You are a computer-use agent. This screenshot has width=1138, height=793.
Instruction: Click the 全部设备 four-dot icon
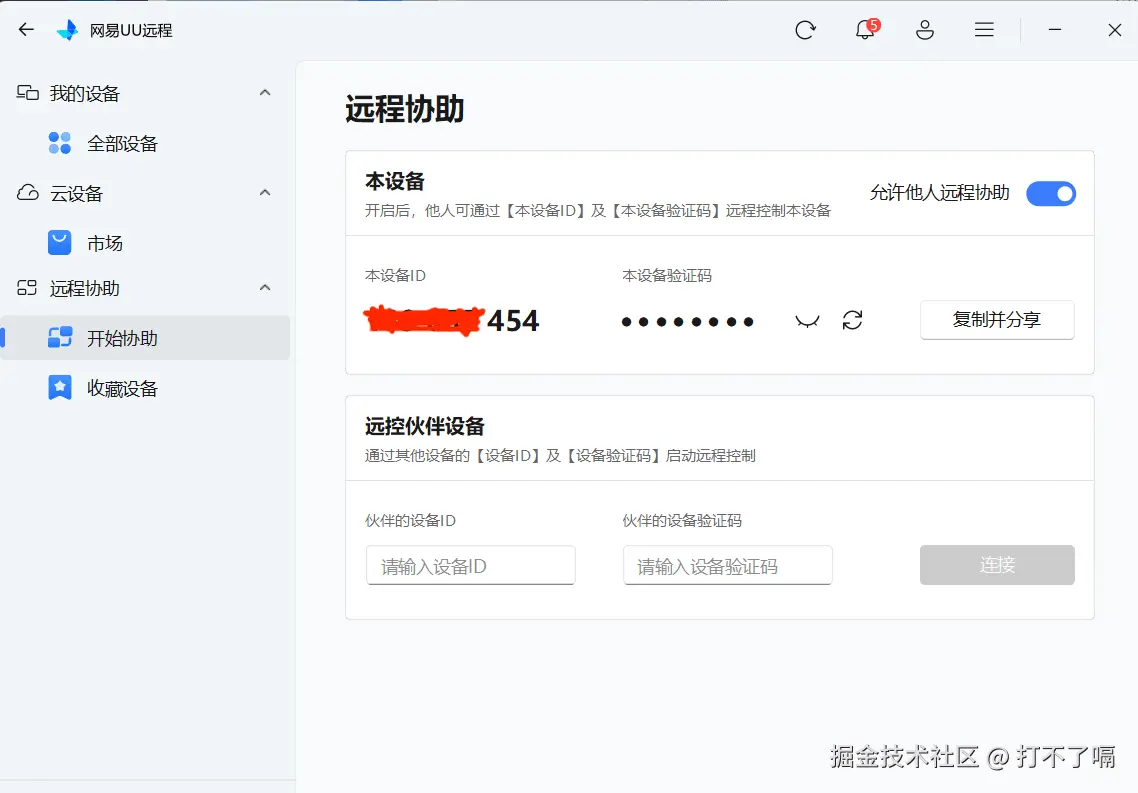pos(60,143)
